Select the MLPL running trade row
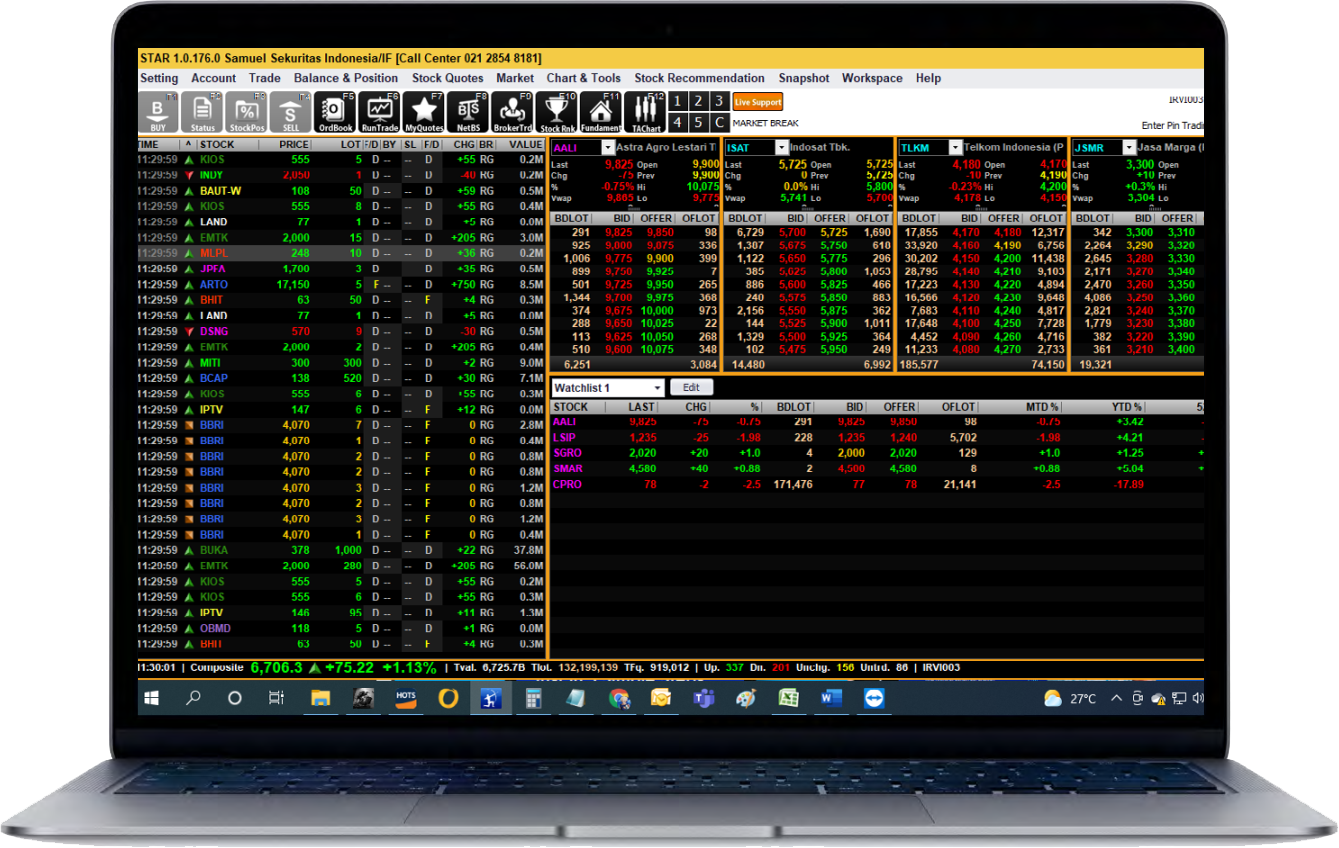1339x848 pixels. pos(341,253)
